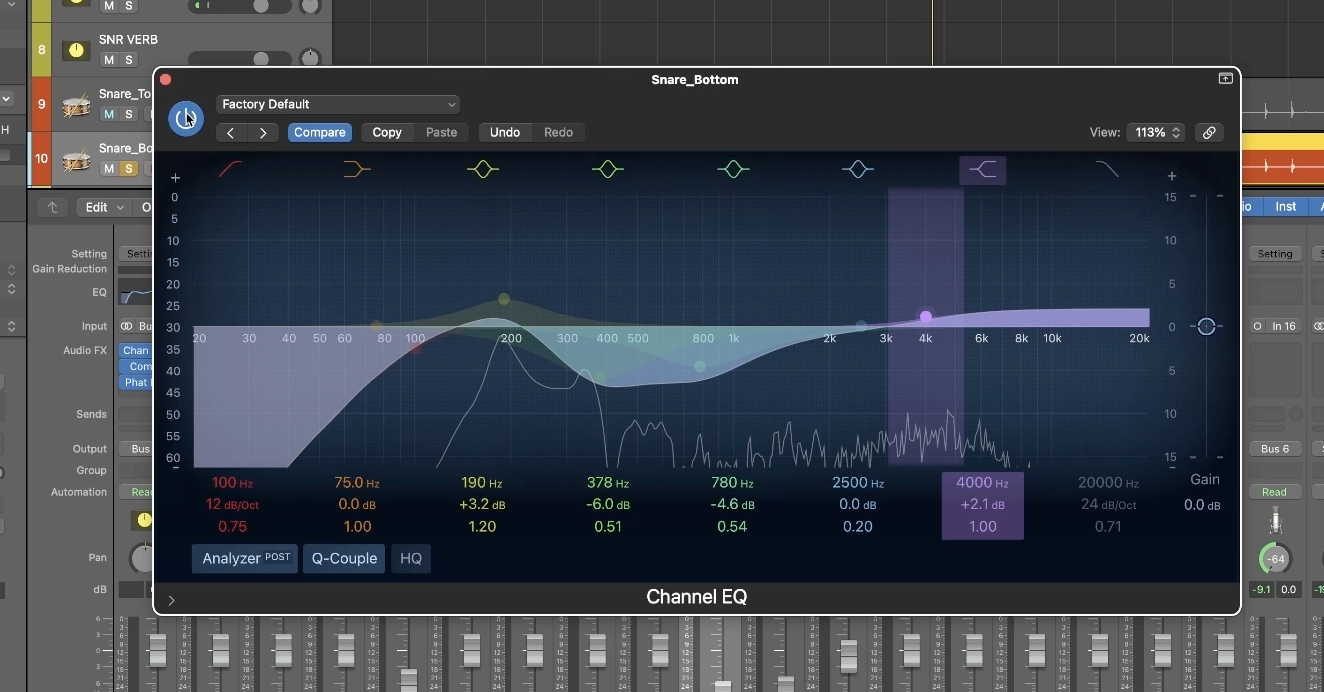1324x692 pixels.
Task: Click the 100 Hz frequency value field
Action: point(231,482)
